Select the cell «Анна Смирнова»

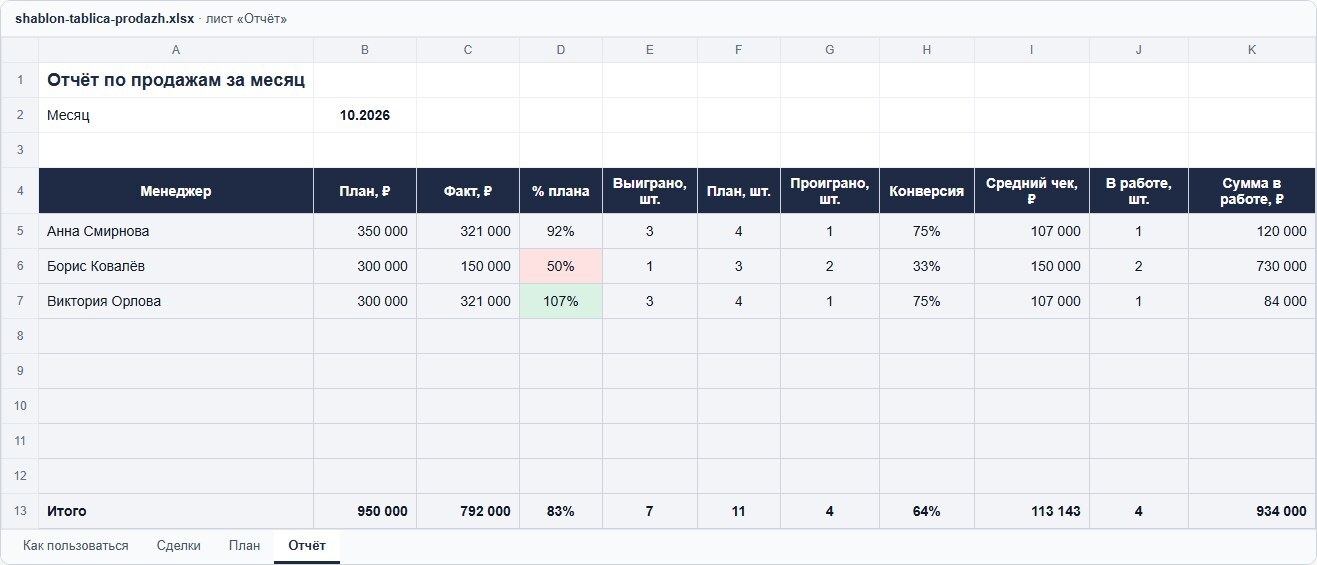[x=176, y=231]
